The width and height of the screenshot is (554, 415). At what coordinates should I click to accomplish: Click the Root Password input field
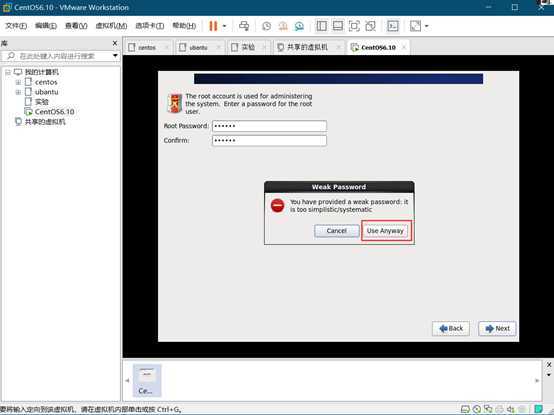(x=269, y=126)
